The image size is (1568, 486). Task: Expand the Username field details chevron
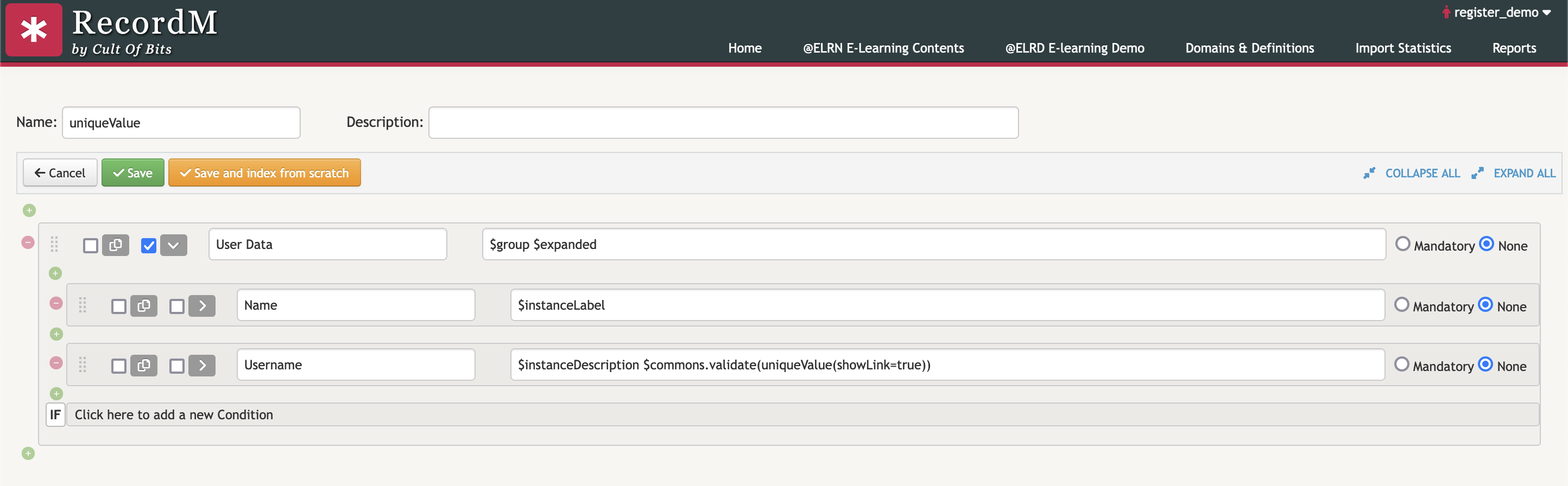202,365
